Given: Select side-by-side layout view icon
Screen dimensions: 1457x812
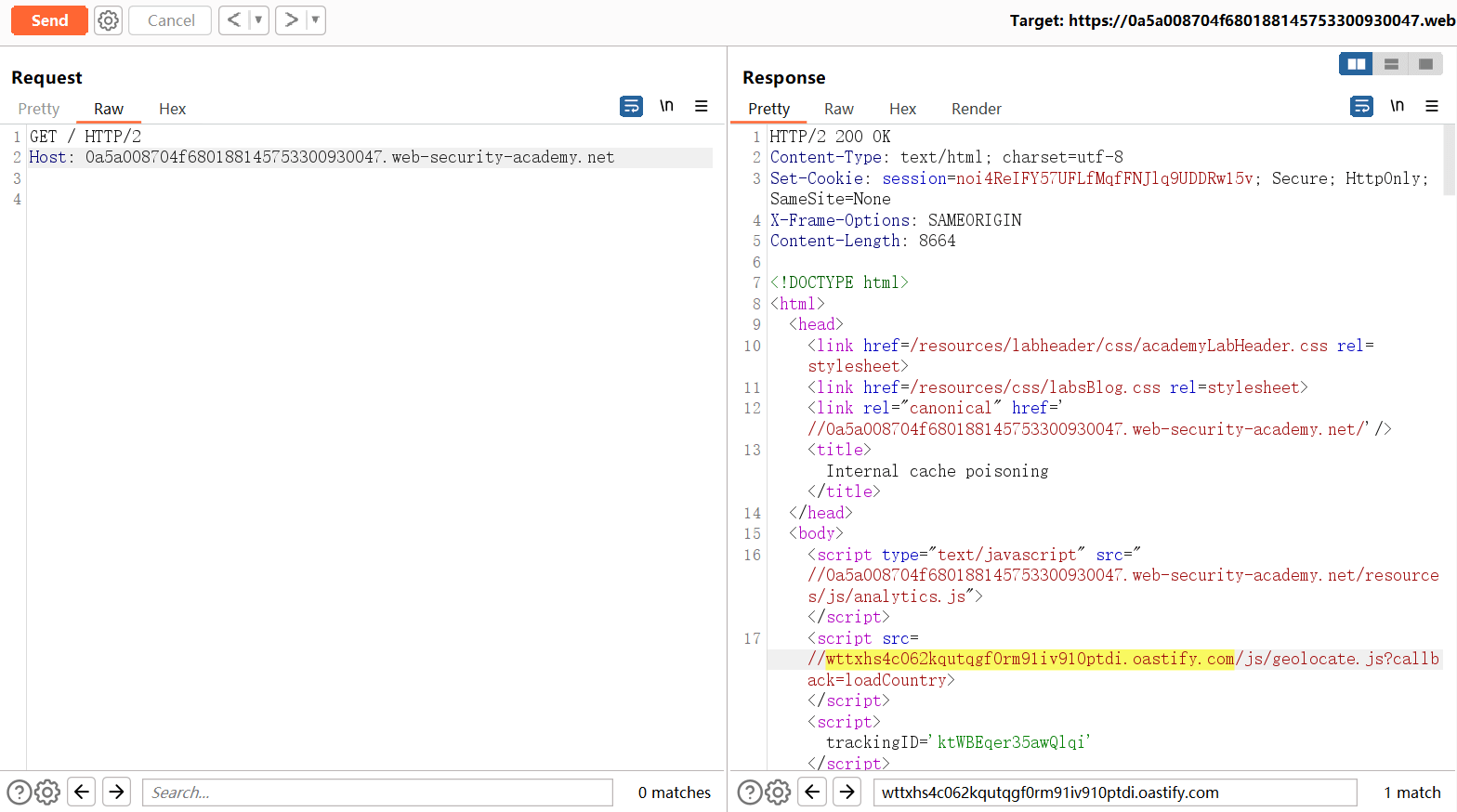Looking at the screenshot, I should click(x=1356, y=64).
